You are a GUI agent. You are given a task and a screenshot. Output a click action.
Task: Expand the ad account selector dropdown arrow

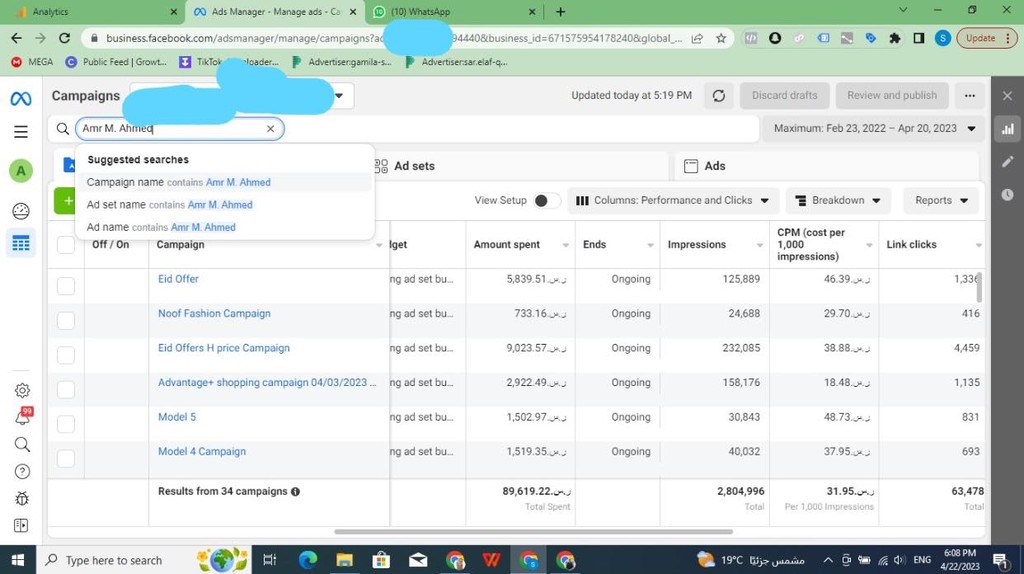339,96
